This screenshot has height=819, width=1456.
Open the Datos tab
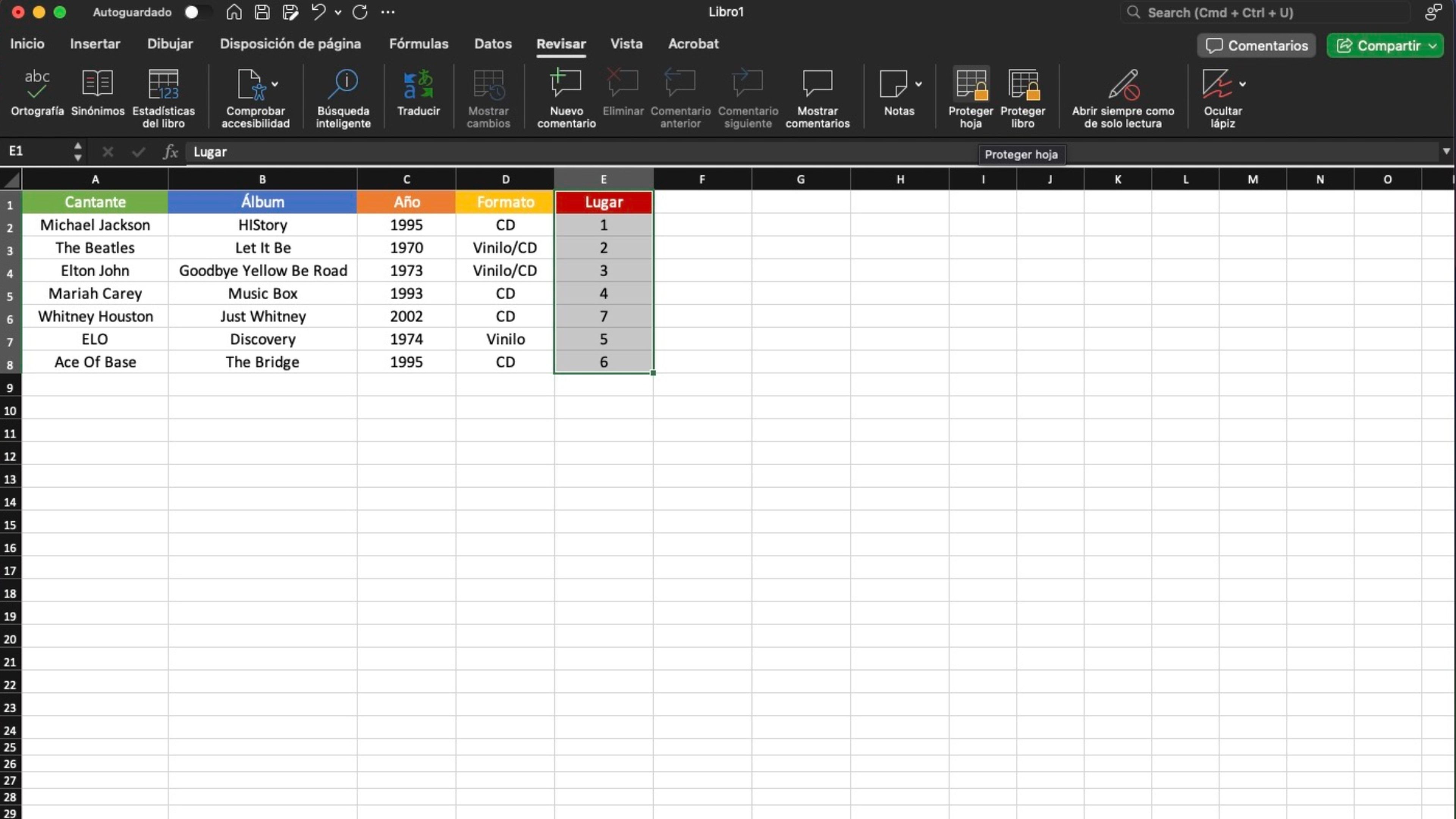click(493, 44)
